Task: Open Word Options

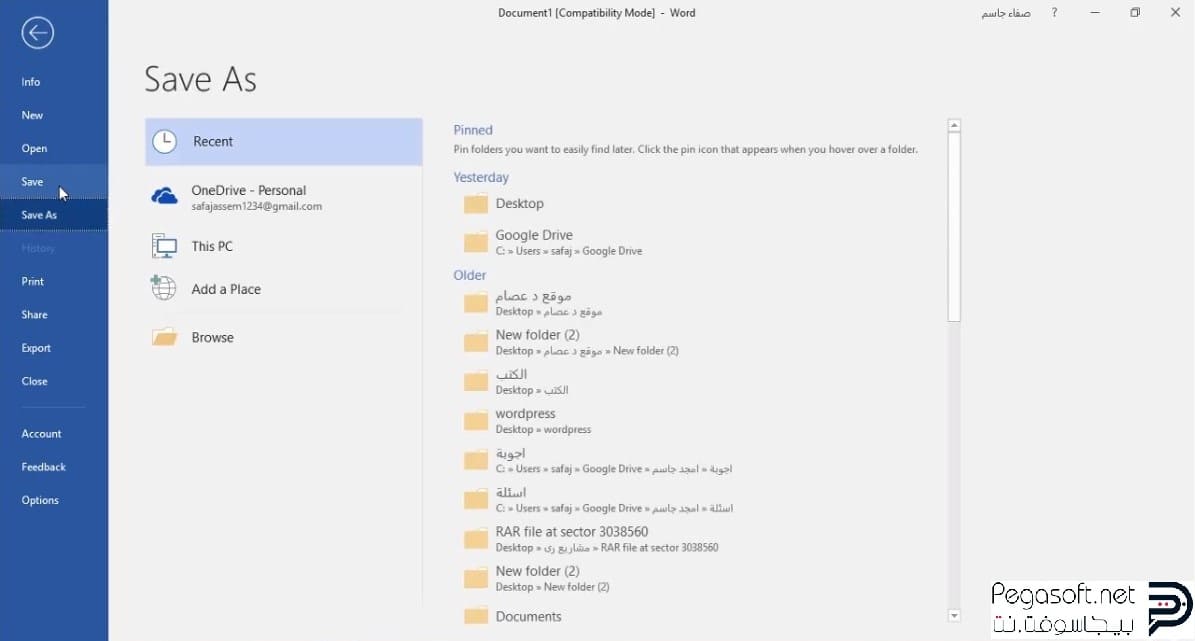Action: tap(53, 500)
